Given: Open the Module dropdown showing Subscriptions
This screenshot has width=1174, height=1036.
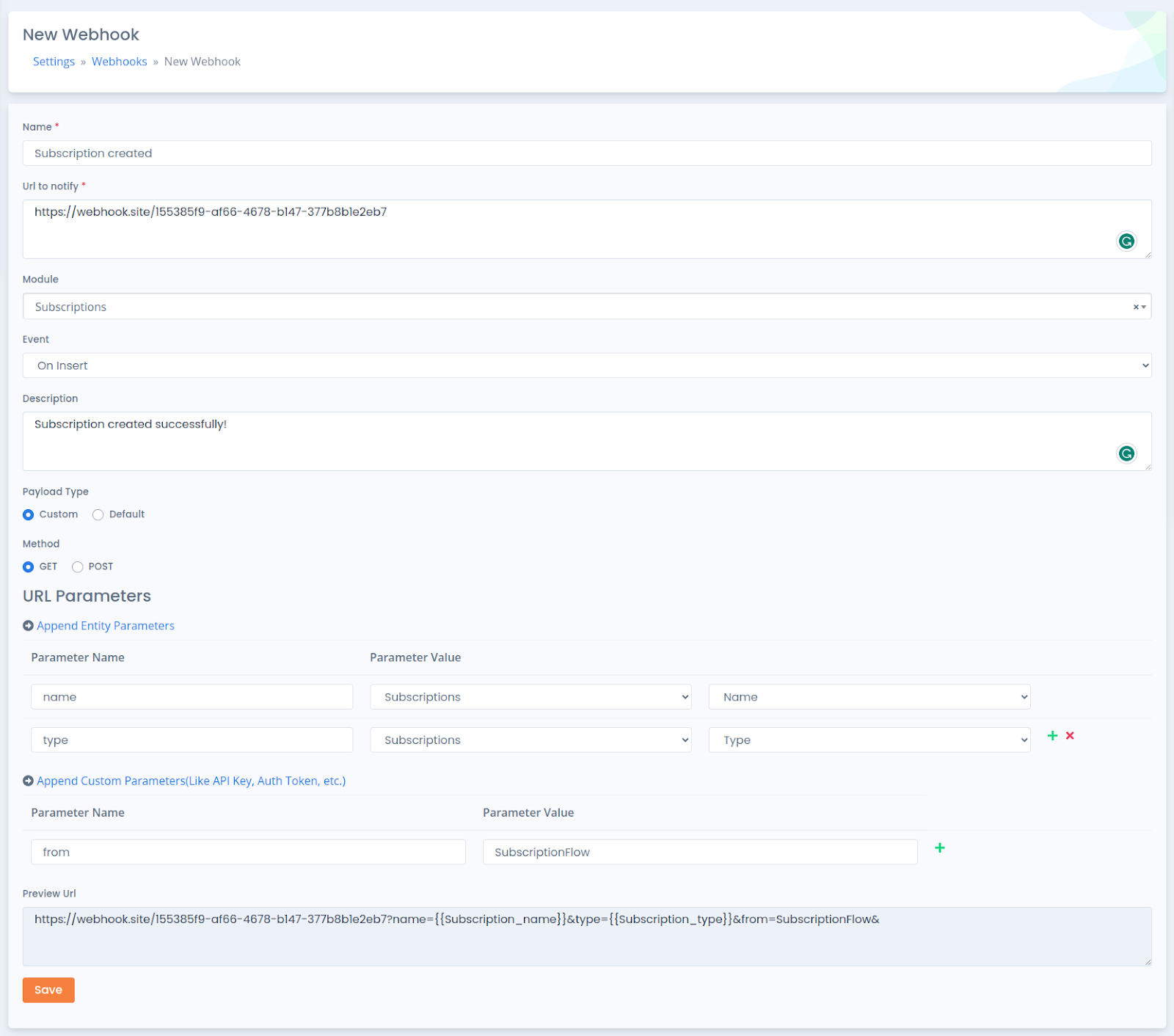Looking at the screenshot, I should click(587, 307).
